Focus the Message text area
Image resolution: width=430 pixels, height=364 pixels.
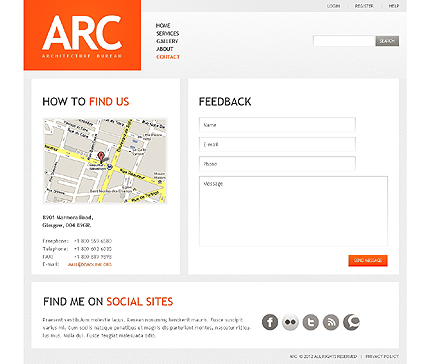(x=293, y=211)
